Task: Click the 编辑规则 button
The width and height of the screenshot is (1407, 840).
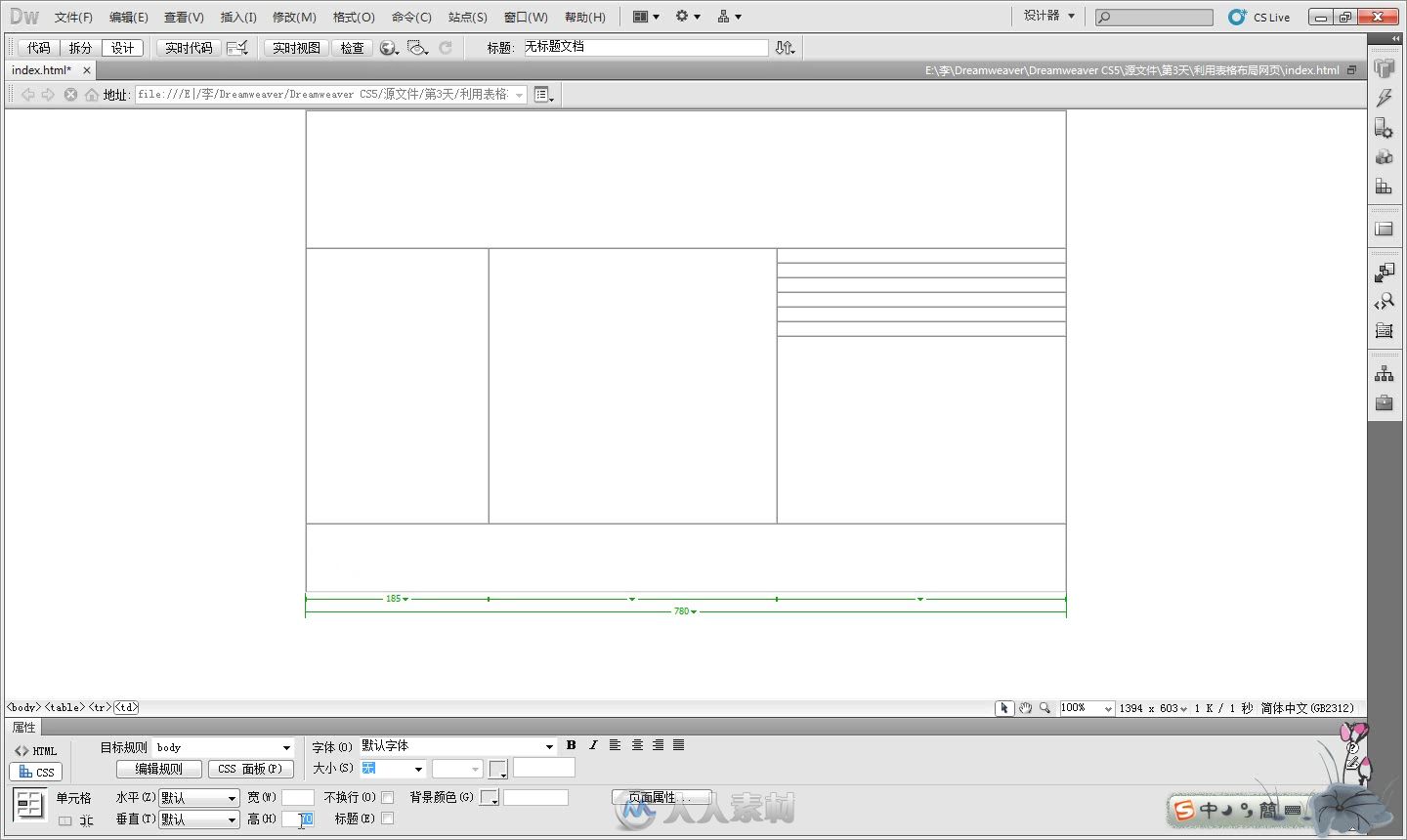Action: [x=158, y=770]
